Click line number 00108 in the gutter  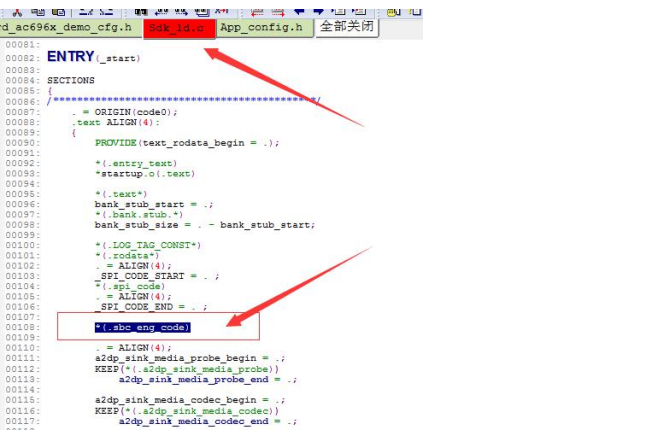click(22, 327)
